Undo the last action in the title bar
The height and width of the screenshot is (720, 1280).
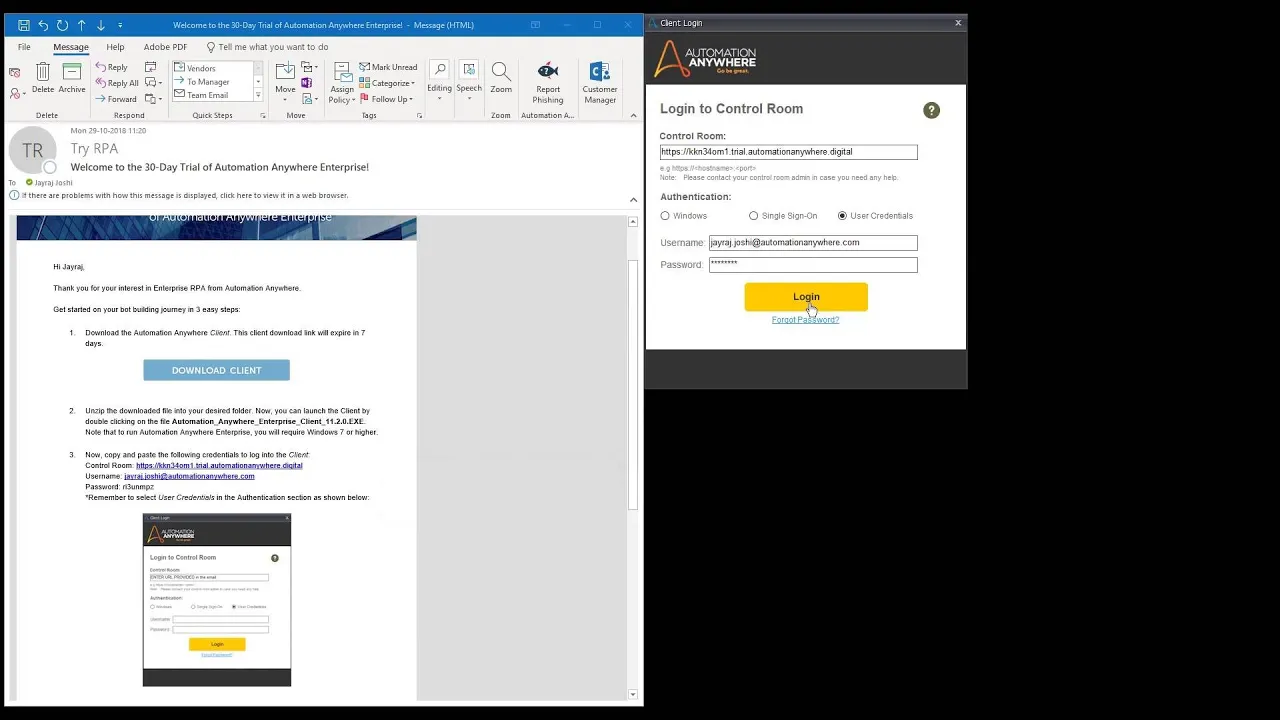[x=43, y=25]
